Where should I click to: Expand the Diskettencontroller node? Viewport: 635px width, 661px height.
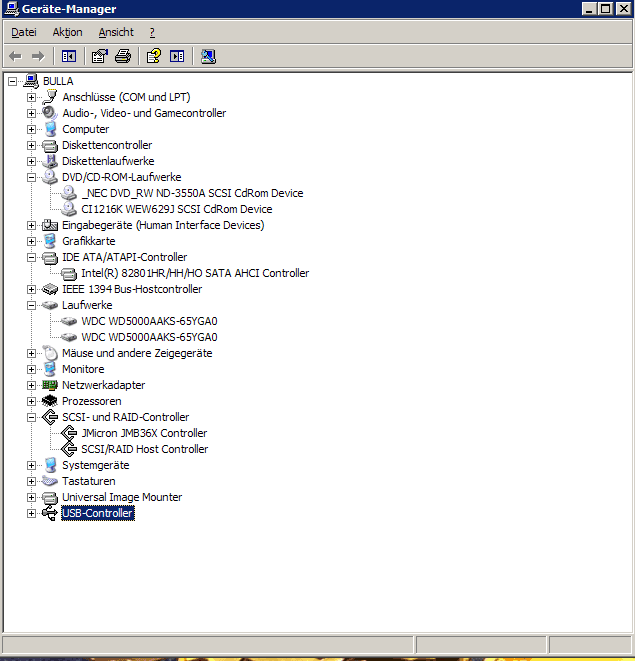[31, 145]
